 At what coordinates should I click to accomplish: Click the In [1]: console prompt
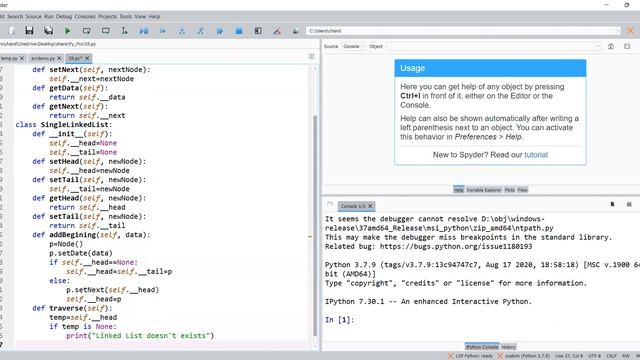(x=340, y=320)
